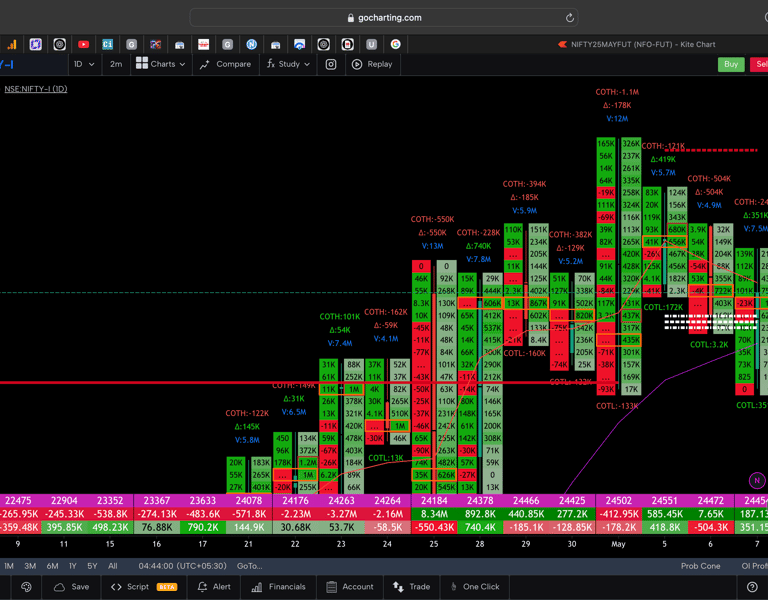Viewport: 768px width, 600px height.
Task: Click the Account clipboard icon
Action: pyautogui.click(x=332, y=587)
